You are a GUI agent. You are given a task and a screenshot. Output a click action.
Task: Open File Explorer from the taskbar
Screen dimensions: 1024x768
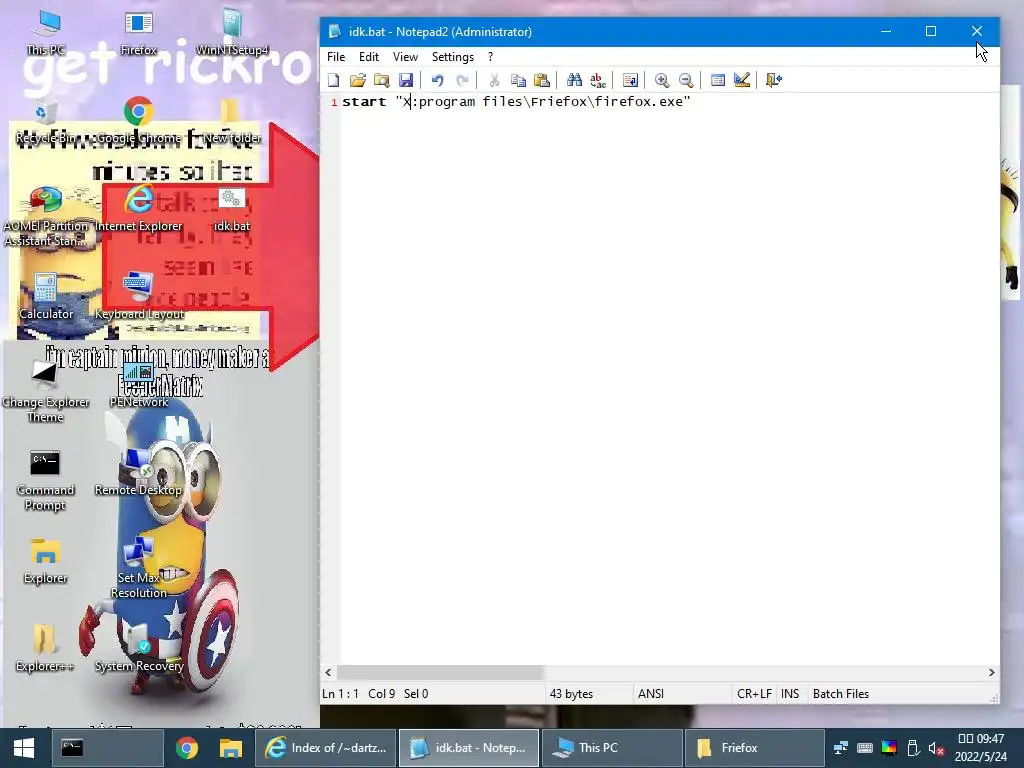tap(231, 748)
